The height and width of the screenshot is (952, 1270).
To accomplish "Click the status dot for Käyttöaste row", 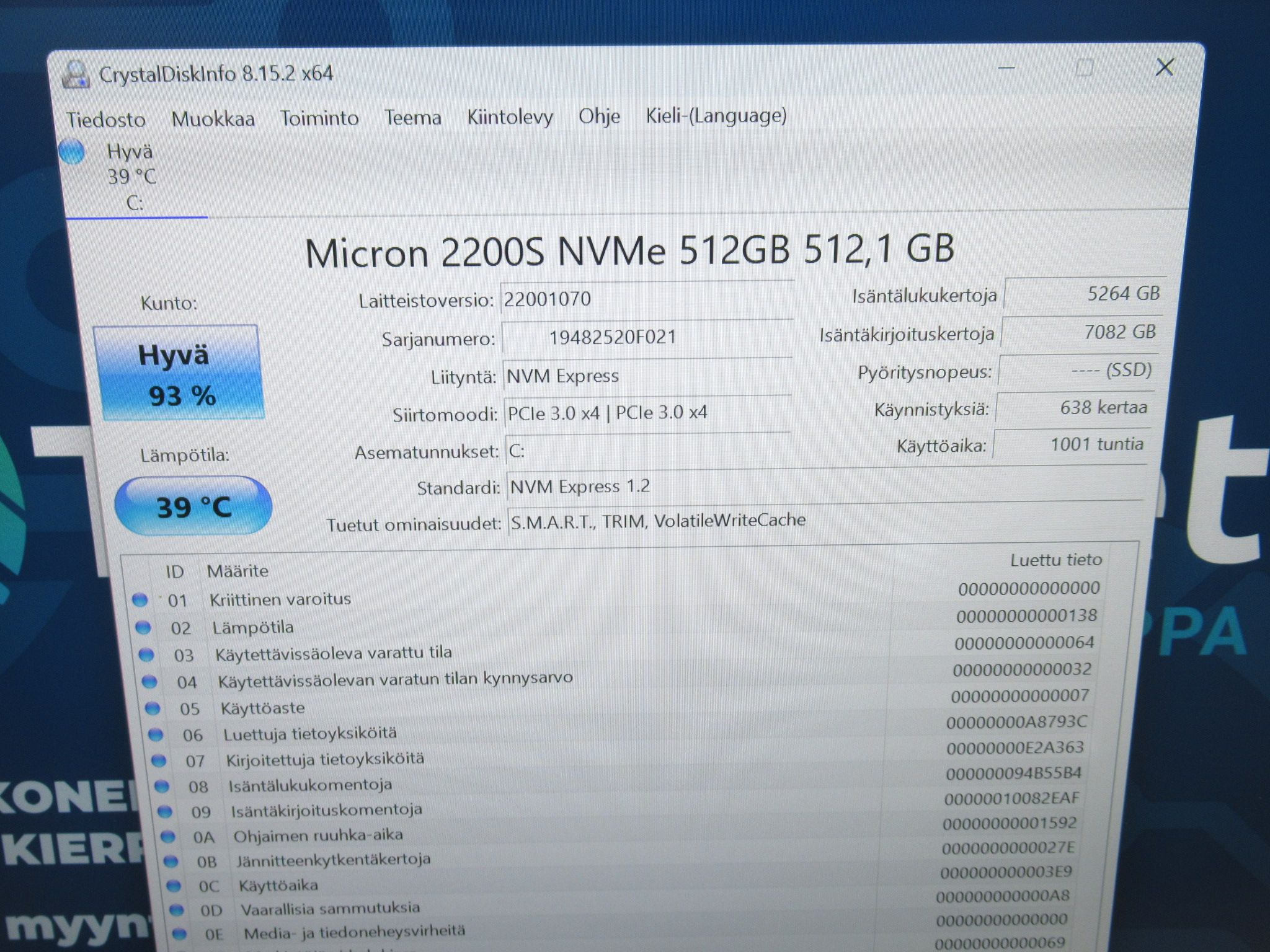I will point(153,708).
